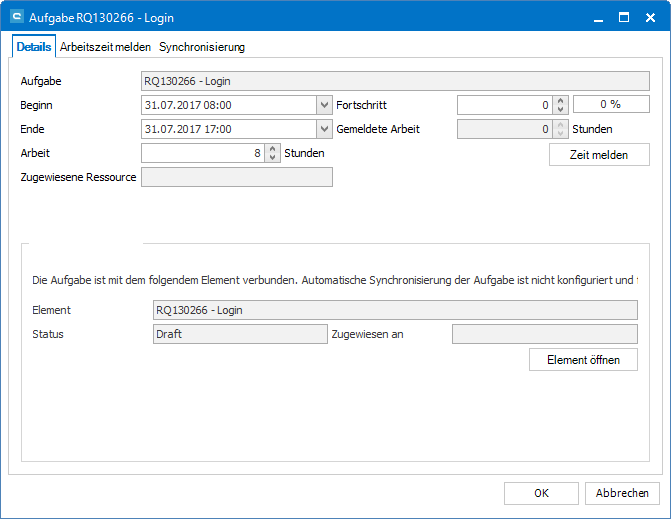Click the Beginn date text field
Viewport: 671px width, 519px height.
(x=228, y=104)
